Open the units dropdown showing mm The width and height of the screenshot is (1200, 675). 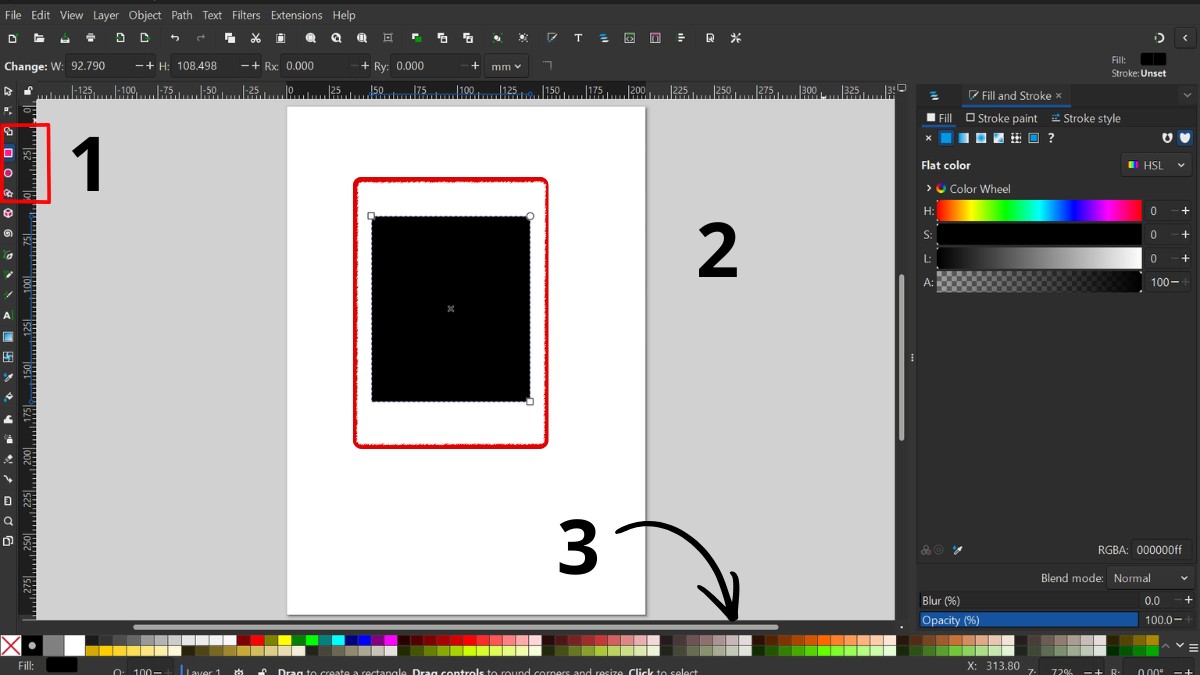[x=506, y=66]
